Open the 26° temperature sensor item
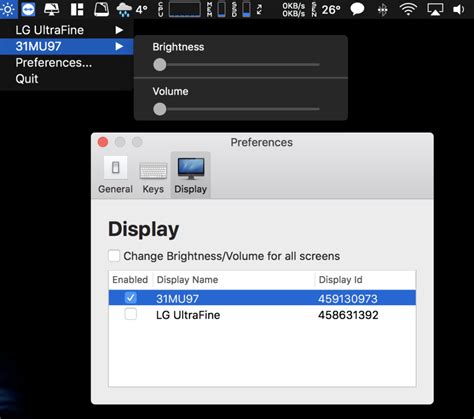The image size is (474, 419). click(331, 10)
